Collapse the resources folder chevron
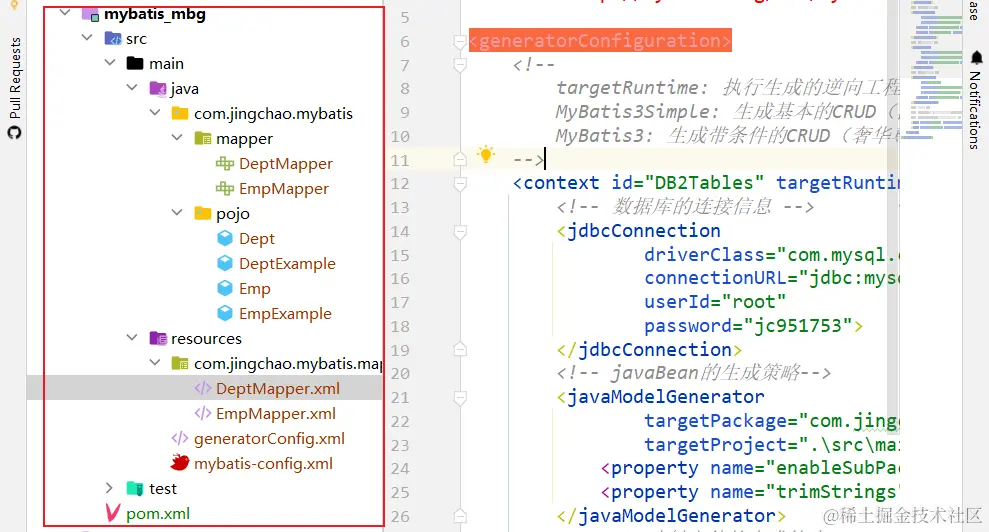 point(132,338)
